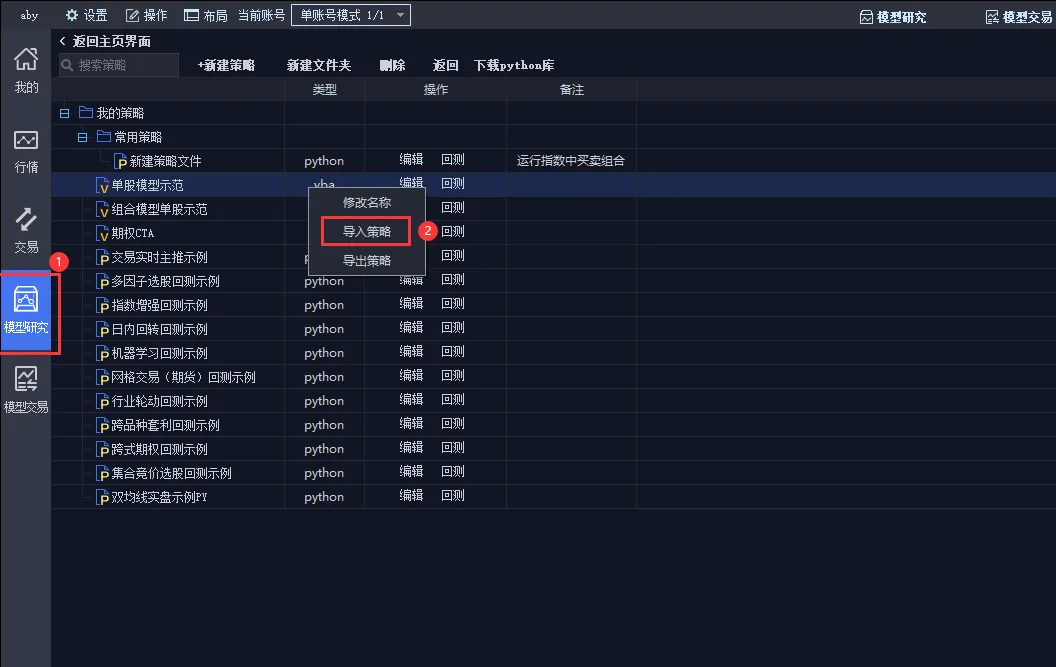Viewport: 1056px width, 667px height.
Task: Click the +新建策略 button
Action: [226, 65]
